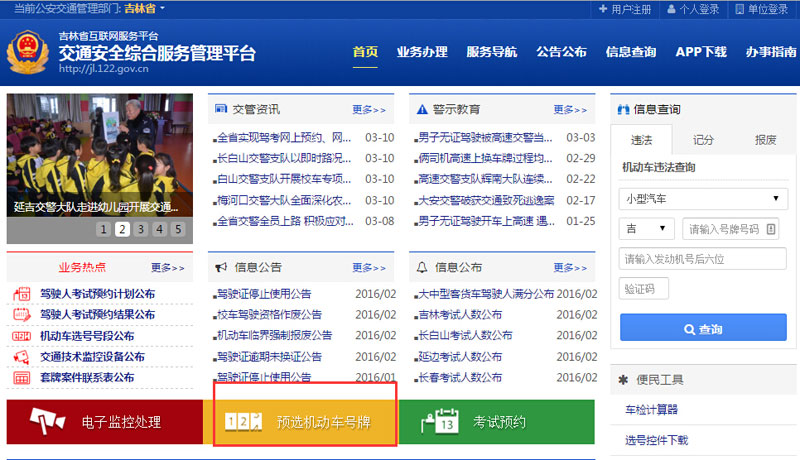
Task: Click the blue 查询 search button
Action: (703, 327)
